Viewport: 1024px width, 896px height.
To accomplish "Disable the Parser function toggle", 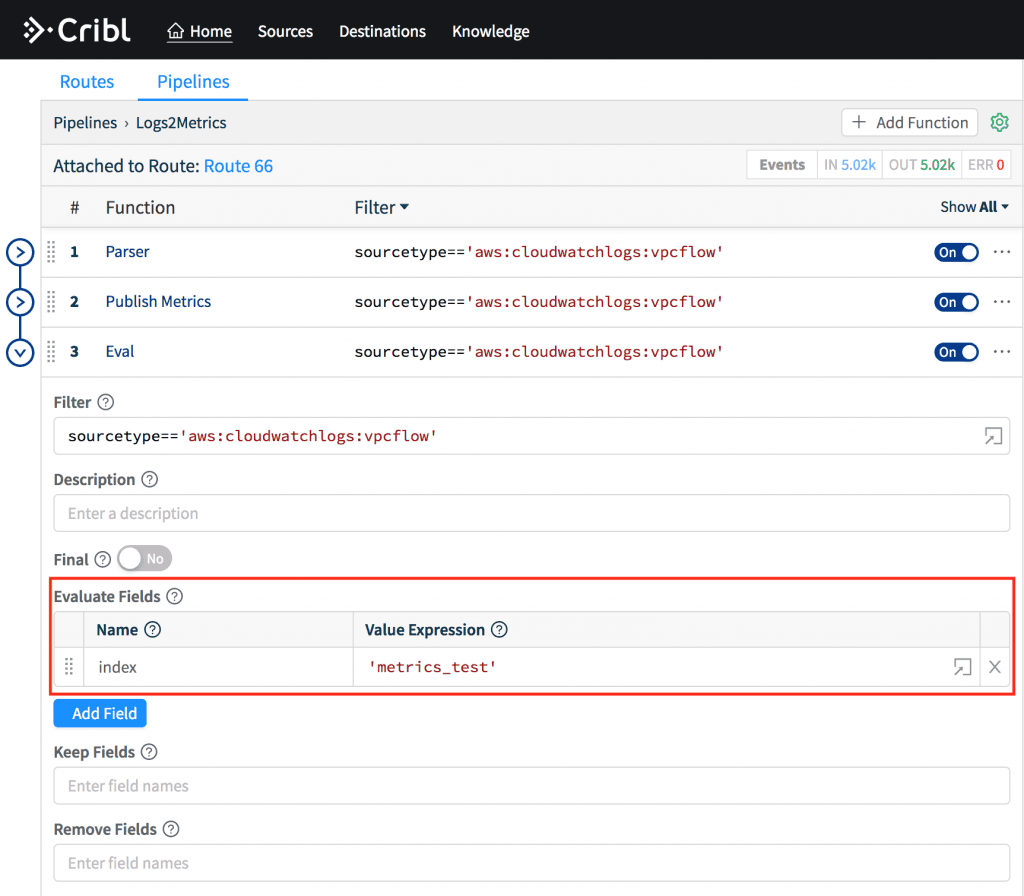I will coord(956,252).
